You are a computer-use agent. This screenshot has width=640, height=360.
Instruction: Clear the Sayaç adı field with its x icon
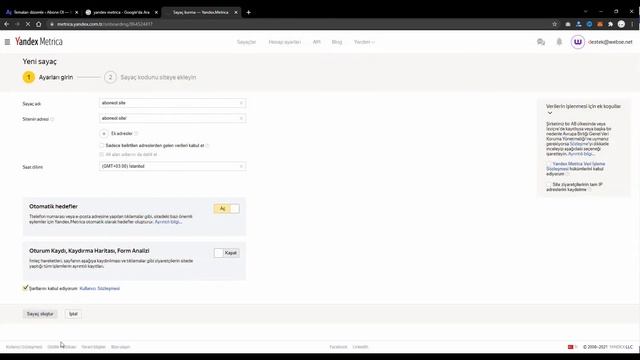click(x=241, y=103)
